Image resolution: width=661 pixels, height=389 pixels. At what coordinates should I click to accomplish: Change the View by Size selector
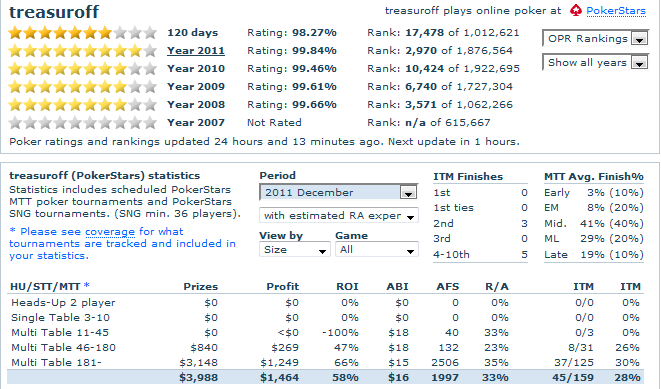pos(295,249)
